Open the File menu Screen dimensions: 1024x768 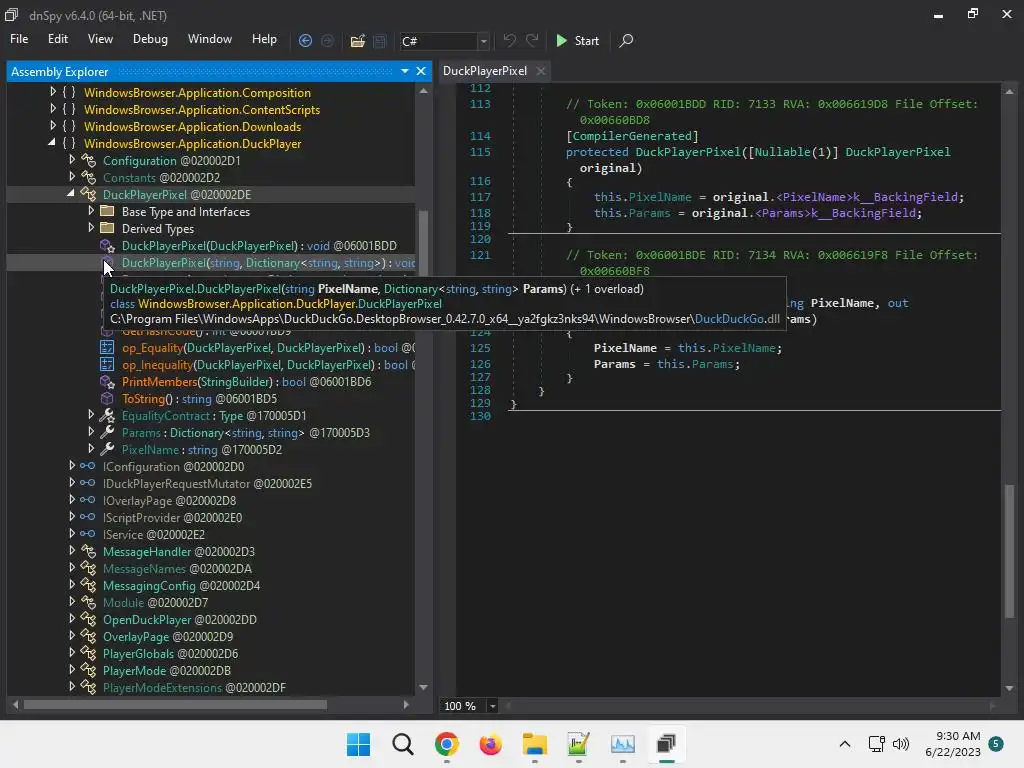(x=19, y=39)
